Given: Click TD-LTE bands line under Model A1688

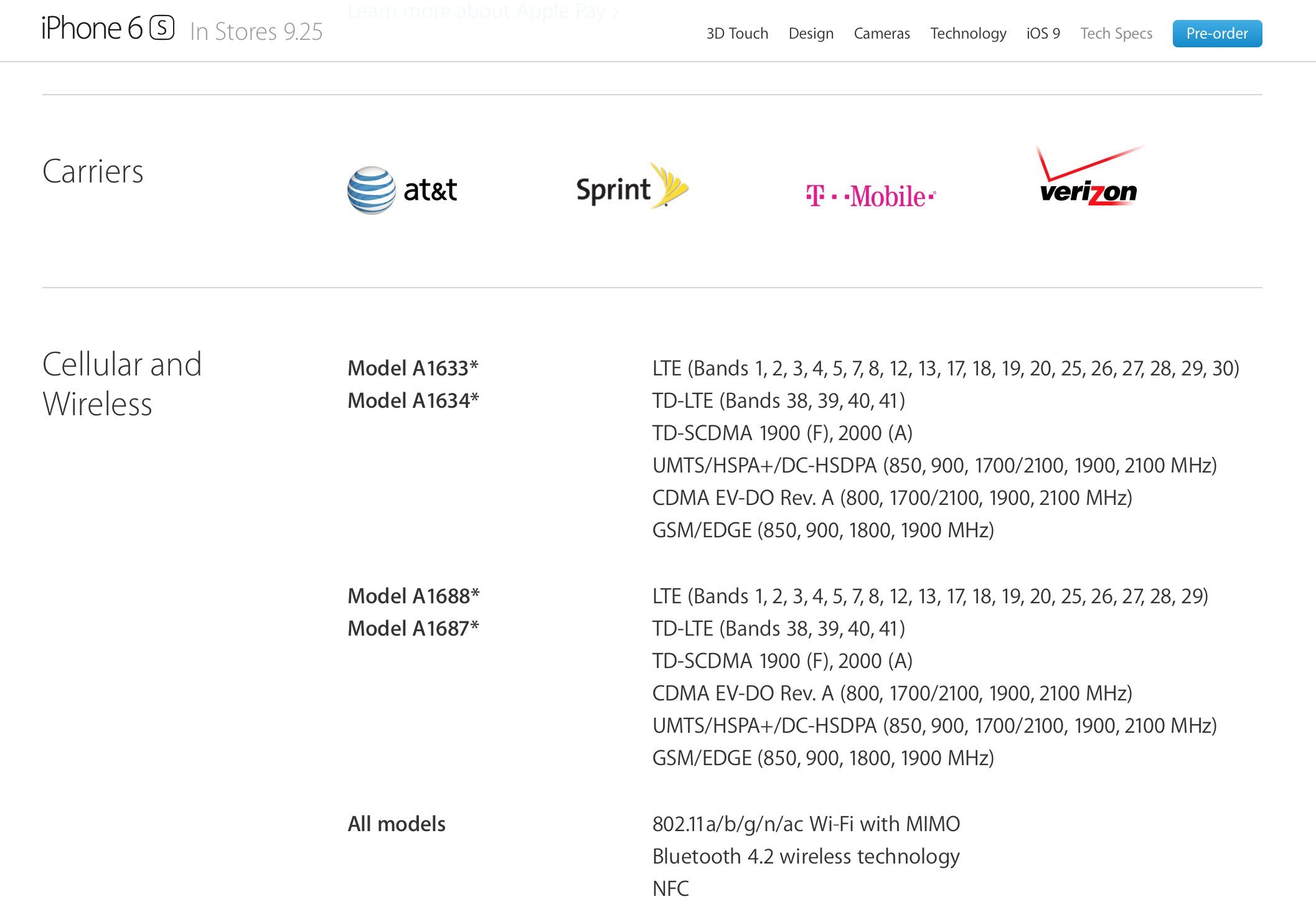Looking at the screenshot, I should click(778, 629).
